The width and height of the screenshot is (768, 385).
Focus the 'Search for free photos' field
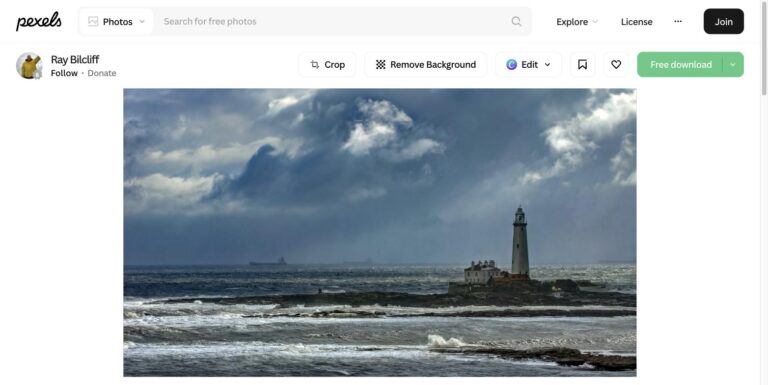[332, 22]
